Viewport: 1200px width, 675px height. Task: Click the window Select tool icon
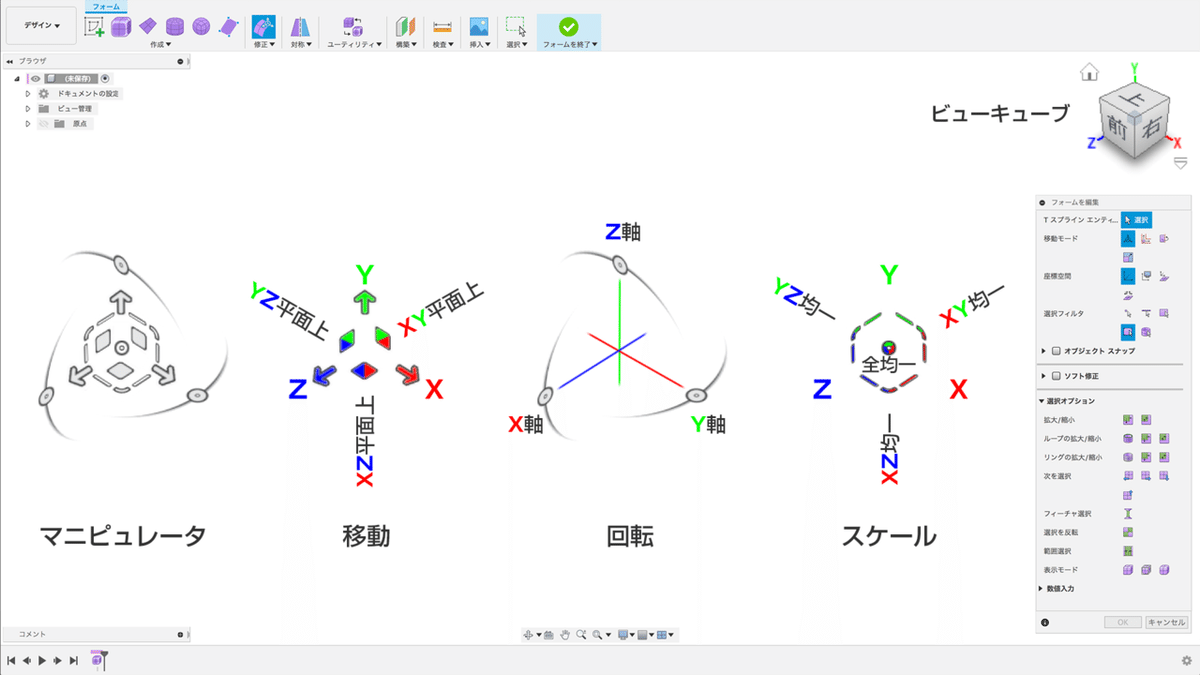point(516,27)
